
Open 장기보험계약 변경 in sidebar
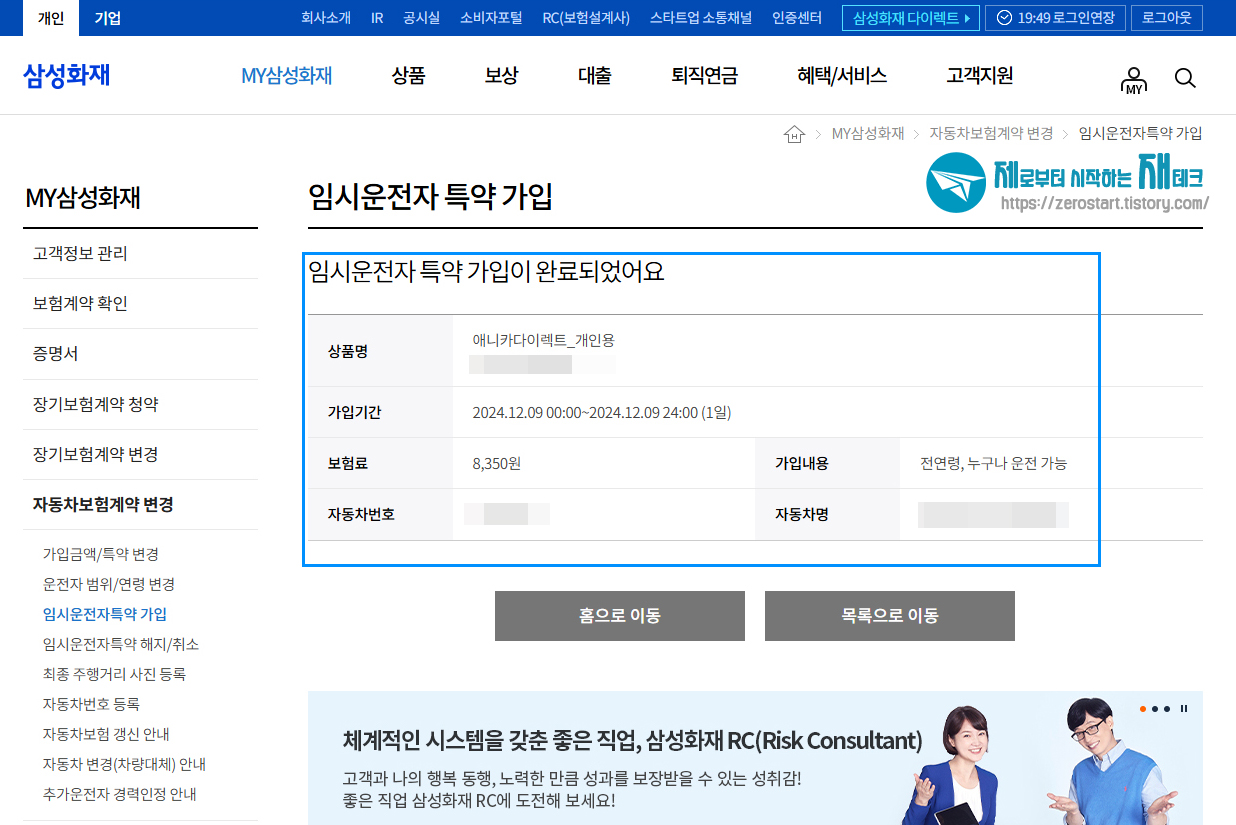coord(140,455)
